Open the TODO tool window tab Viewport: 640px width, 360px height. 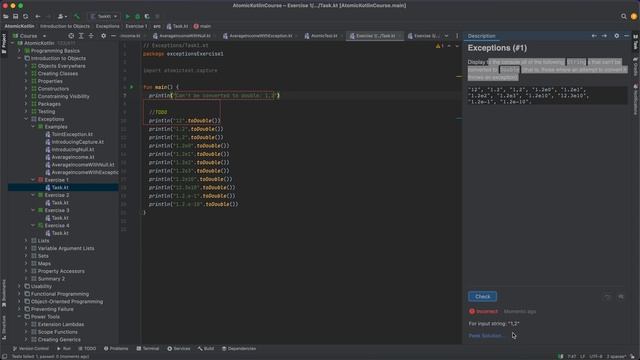[x=87, y=349]
